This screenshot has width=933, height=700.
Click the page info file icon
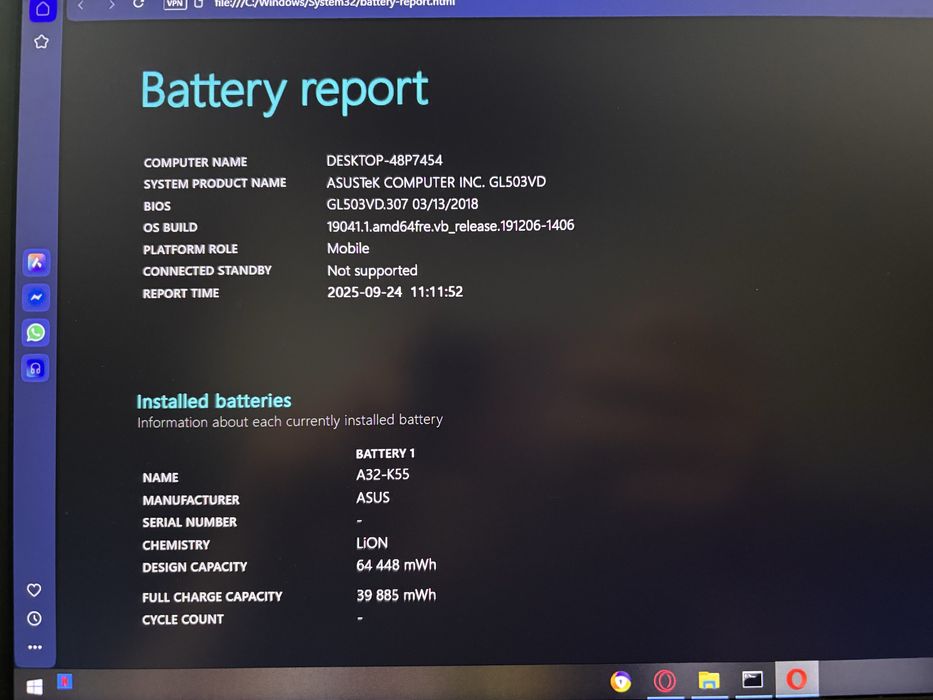coord(199,4)
